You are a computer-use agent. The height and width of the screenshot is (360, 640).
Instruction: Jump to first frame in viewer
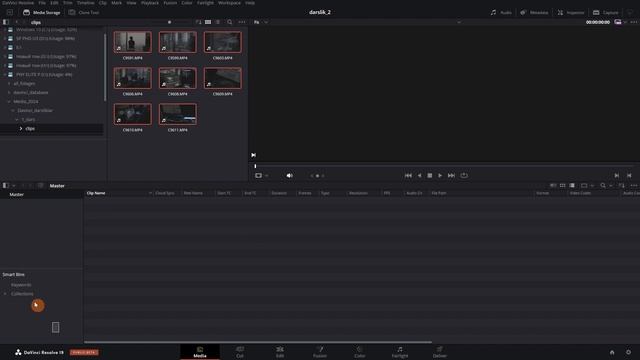click(x=408, y=176)
